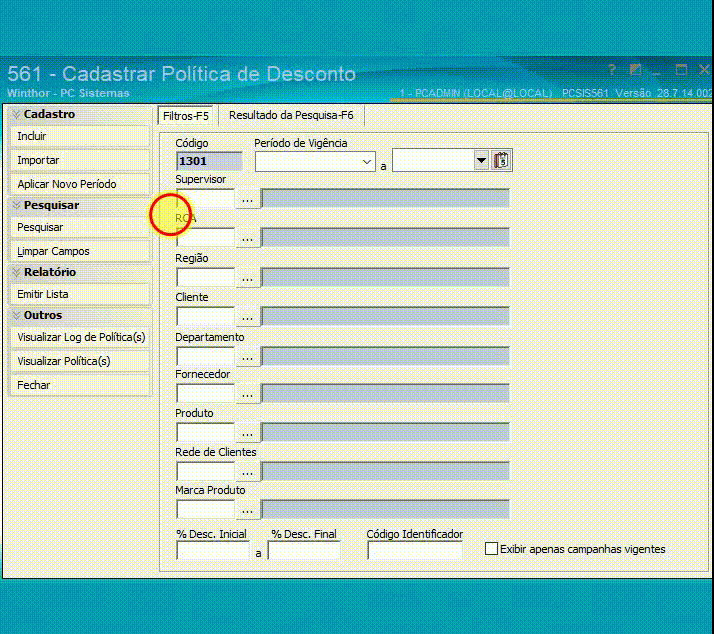The height and width of the screenshot is (634, 714).
Task: Focus the Supervisor code input field
Action: tap(205, 199)
